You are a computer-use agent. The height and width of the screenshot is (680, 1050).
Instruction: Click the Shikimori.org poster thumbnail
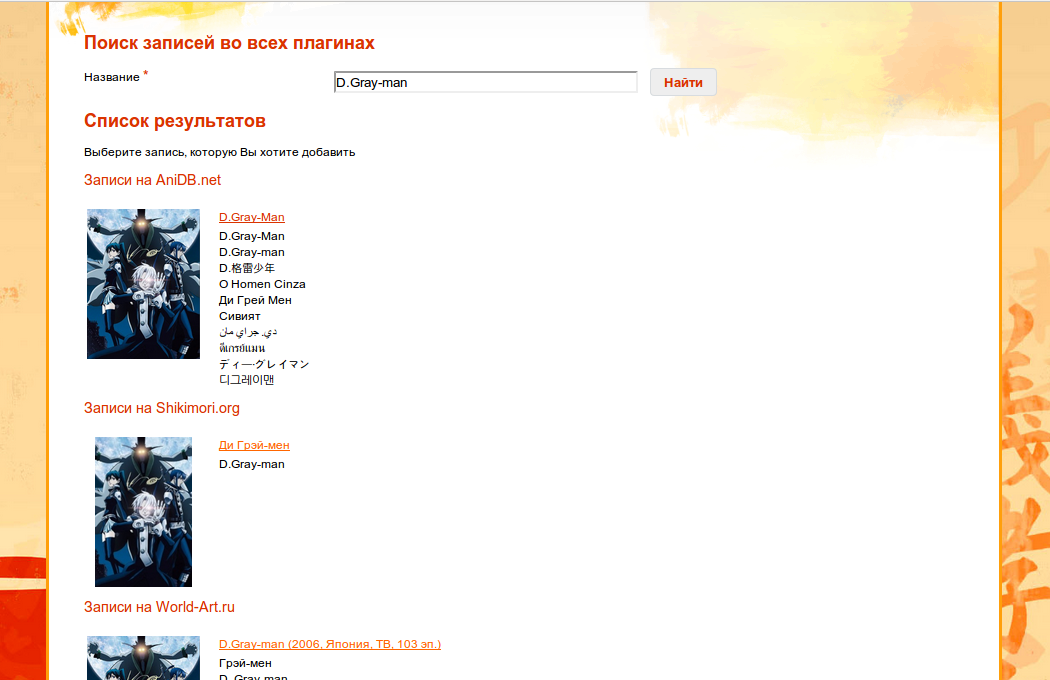(x=143, y=511)
